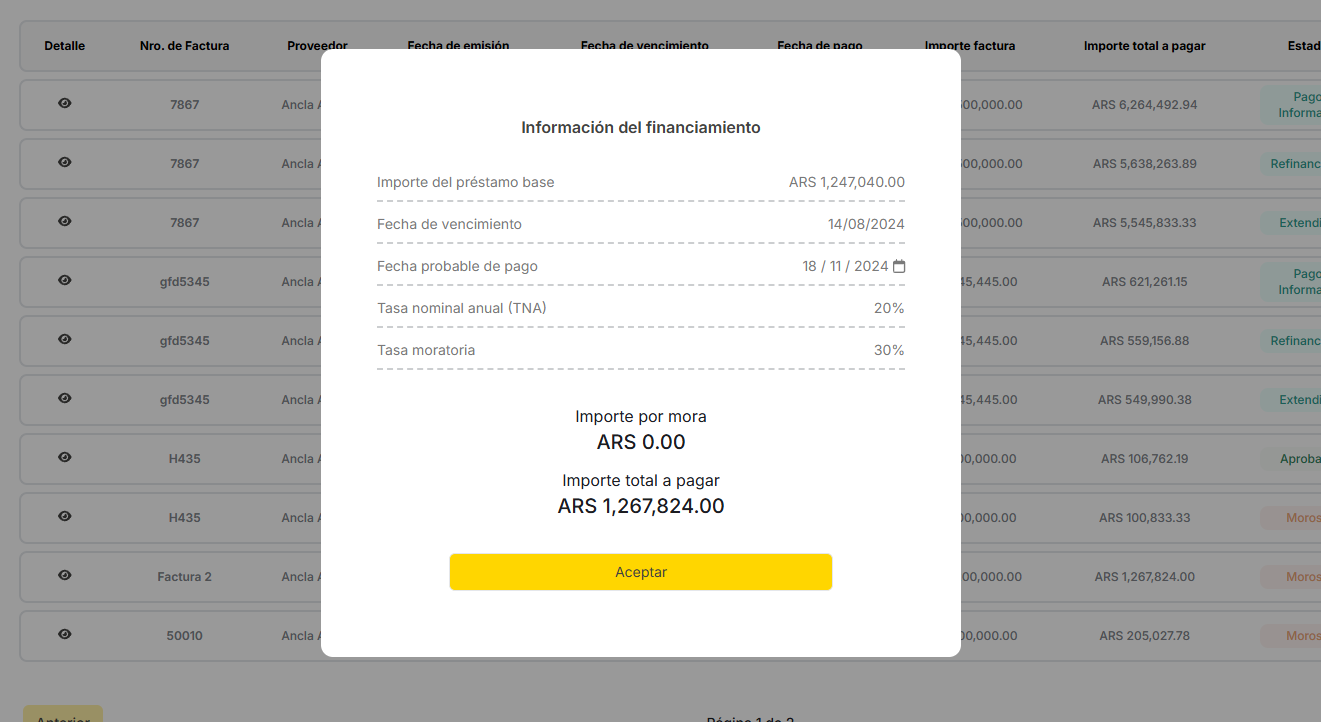Toggle detail eye on invoice 50010 row
The image size is (1321, 722).
(65, 634)
